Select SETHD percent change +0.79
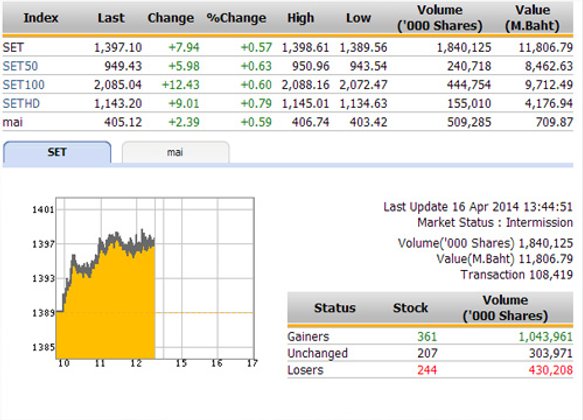The height and width of the screenshot is (420, 583). 256,103
